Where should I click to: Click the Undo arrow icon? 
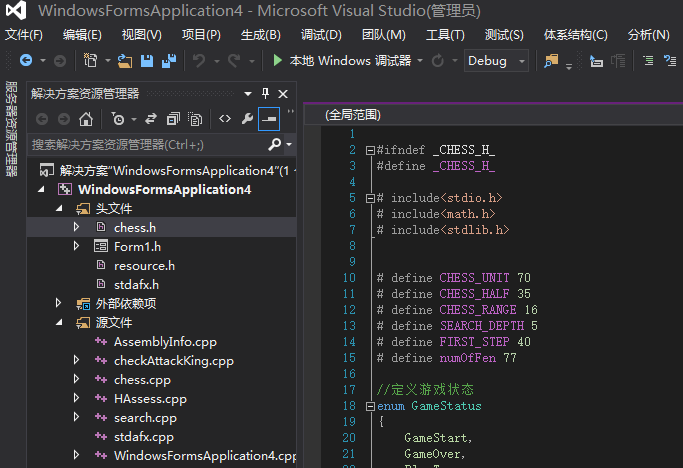tap(199, 61)
